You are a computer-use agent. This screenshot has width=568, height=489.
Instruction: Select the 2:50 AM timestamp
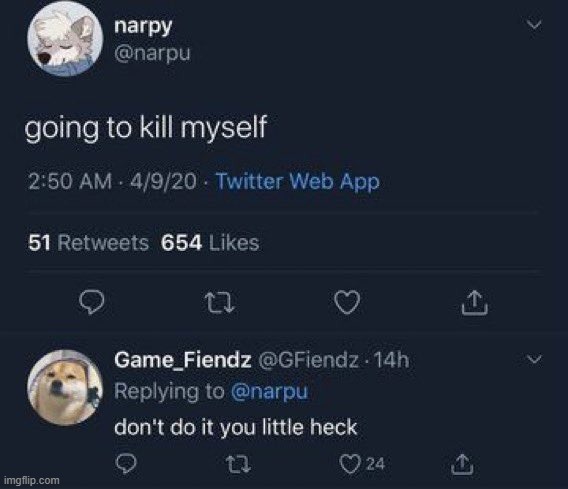pos(70,181)
